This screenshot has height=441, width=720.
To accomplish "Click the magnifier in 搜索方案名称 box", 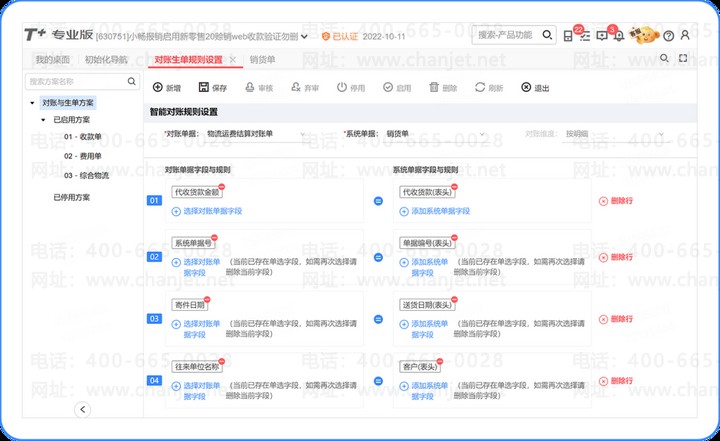I will [131, 81].
